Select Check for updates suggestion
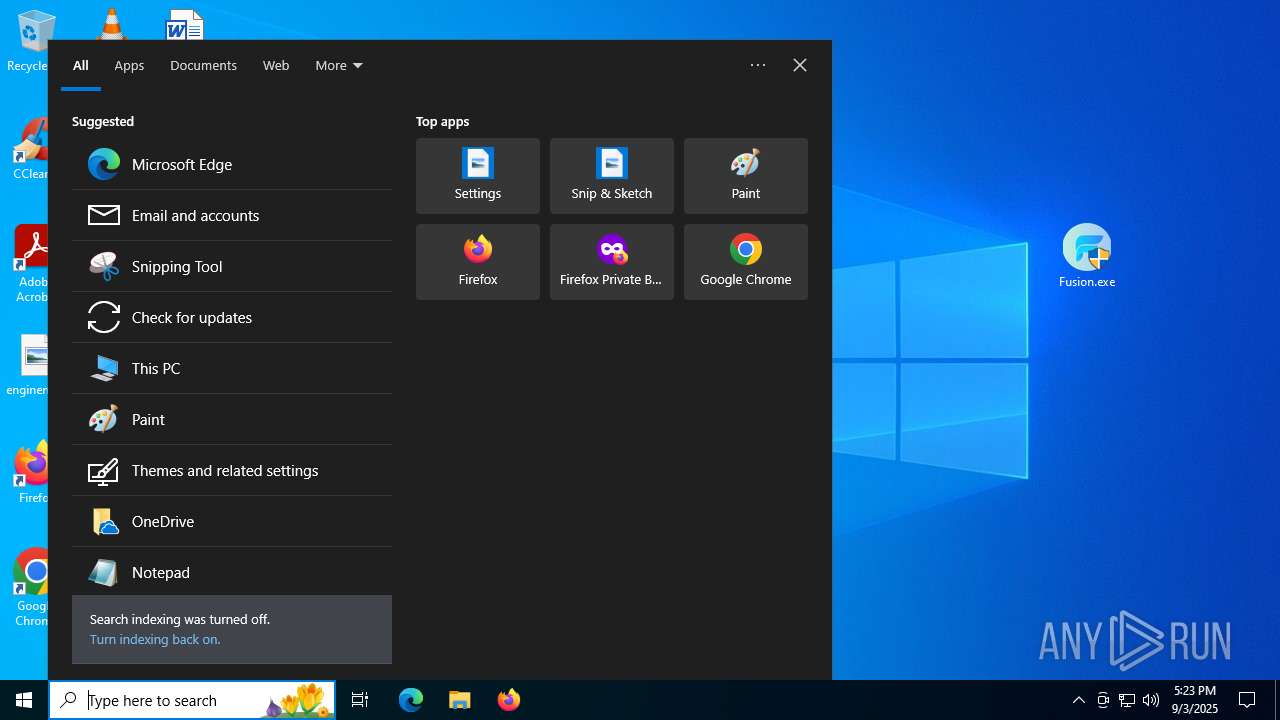The width and height of the screenshot is (1280, 720). (232, 317)
